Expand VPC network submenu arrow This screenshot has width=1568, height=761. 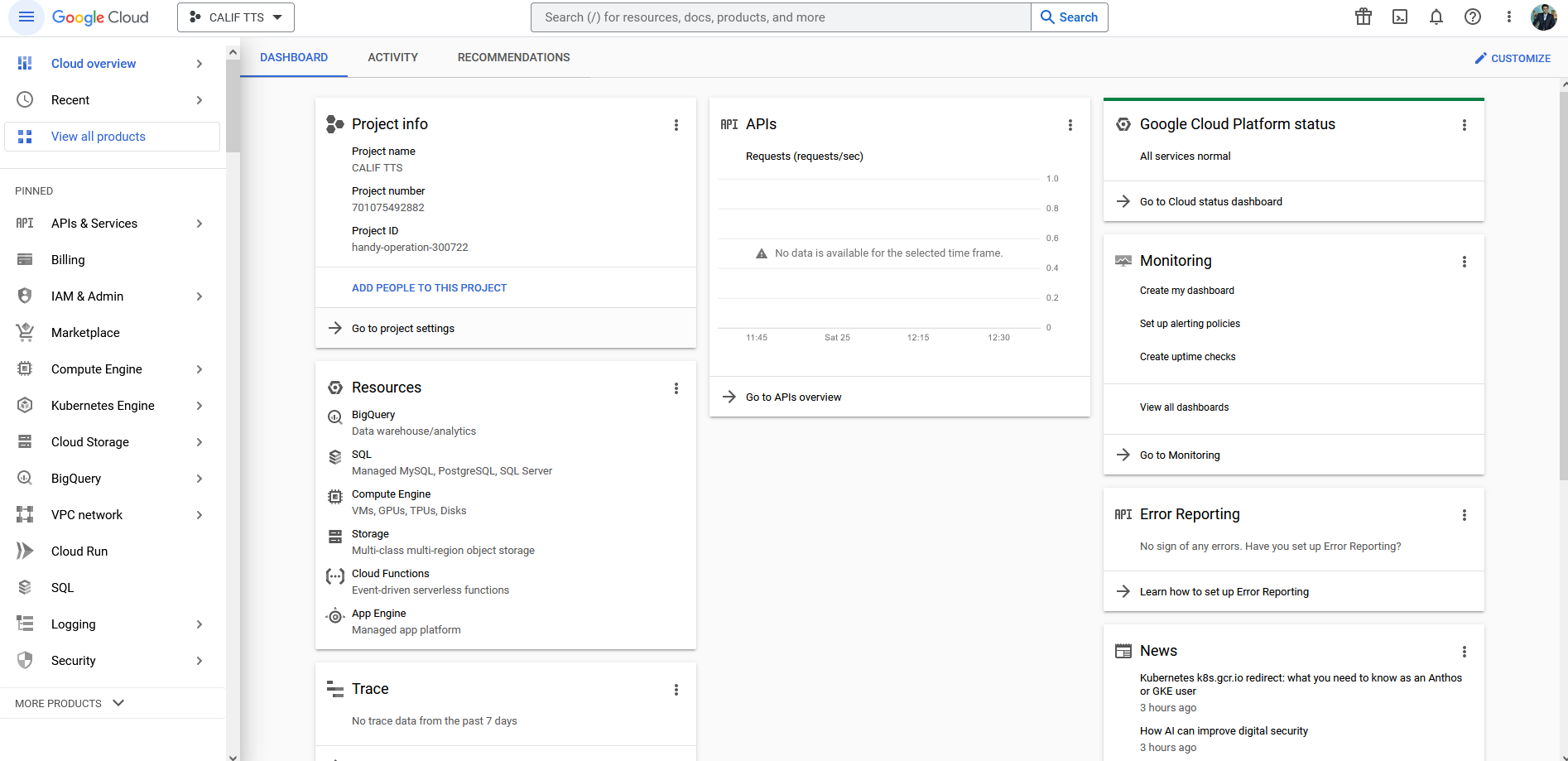click(200, 515)
